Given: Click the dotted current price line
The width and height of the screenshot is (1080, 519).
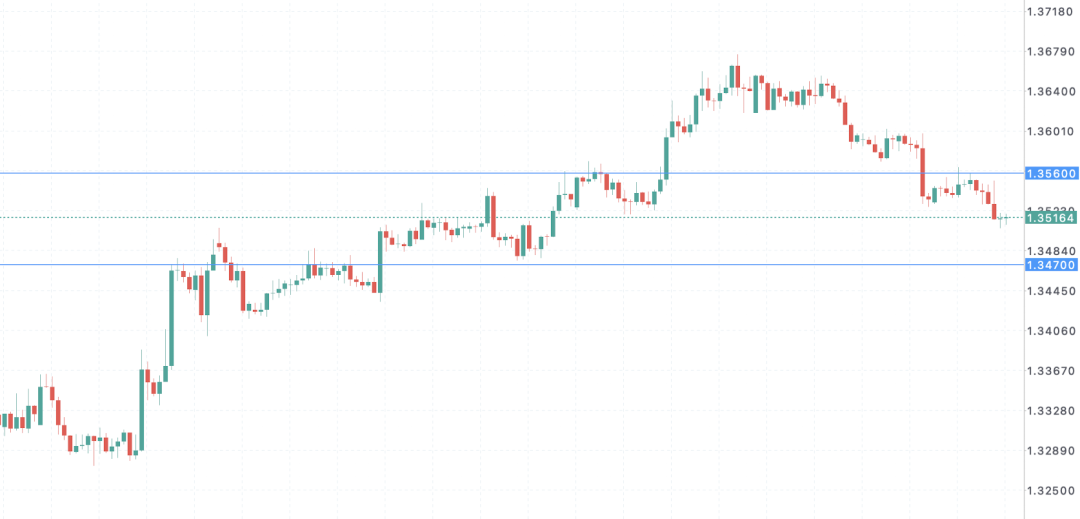Looking at the screenshot, I should [512, 218].
